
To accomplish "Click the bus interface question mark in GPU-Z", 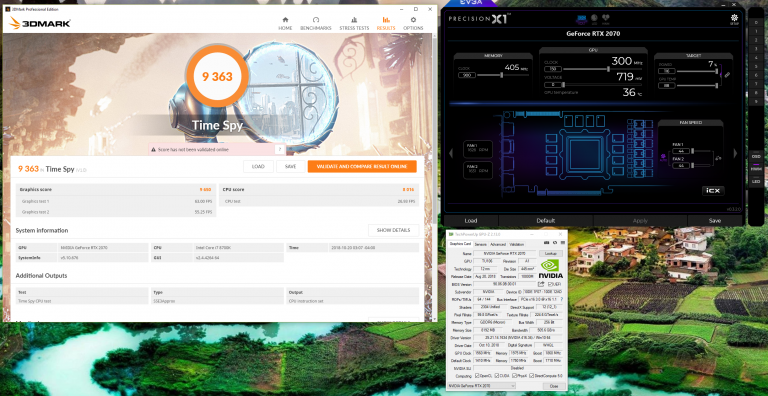I will click(561, 299).
